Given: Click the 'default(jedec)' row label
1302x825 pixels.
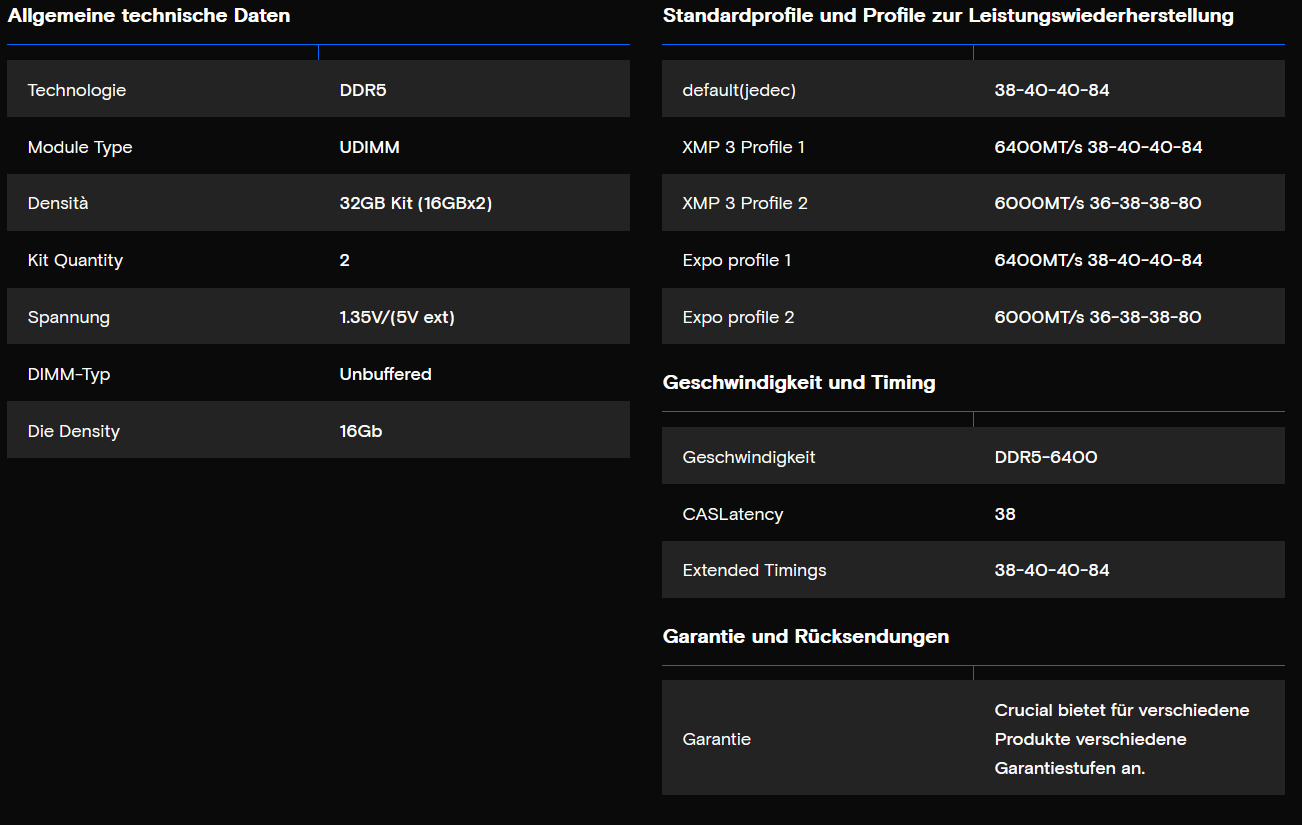Looking at the screenshot, I should point(739,90).
